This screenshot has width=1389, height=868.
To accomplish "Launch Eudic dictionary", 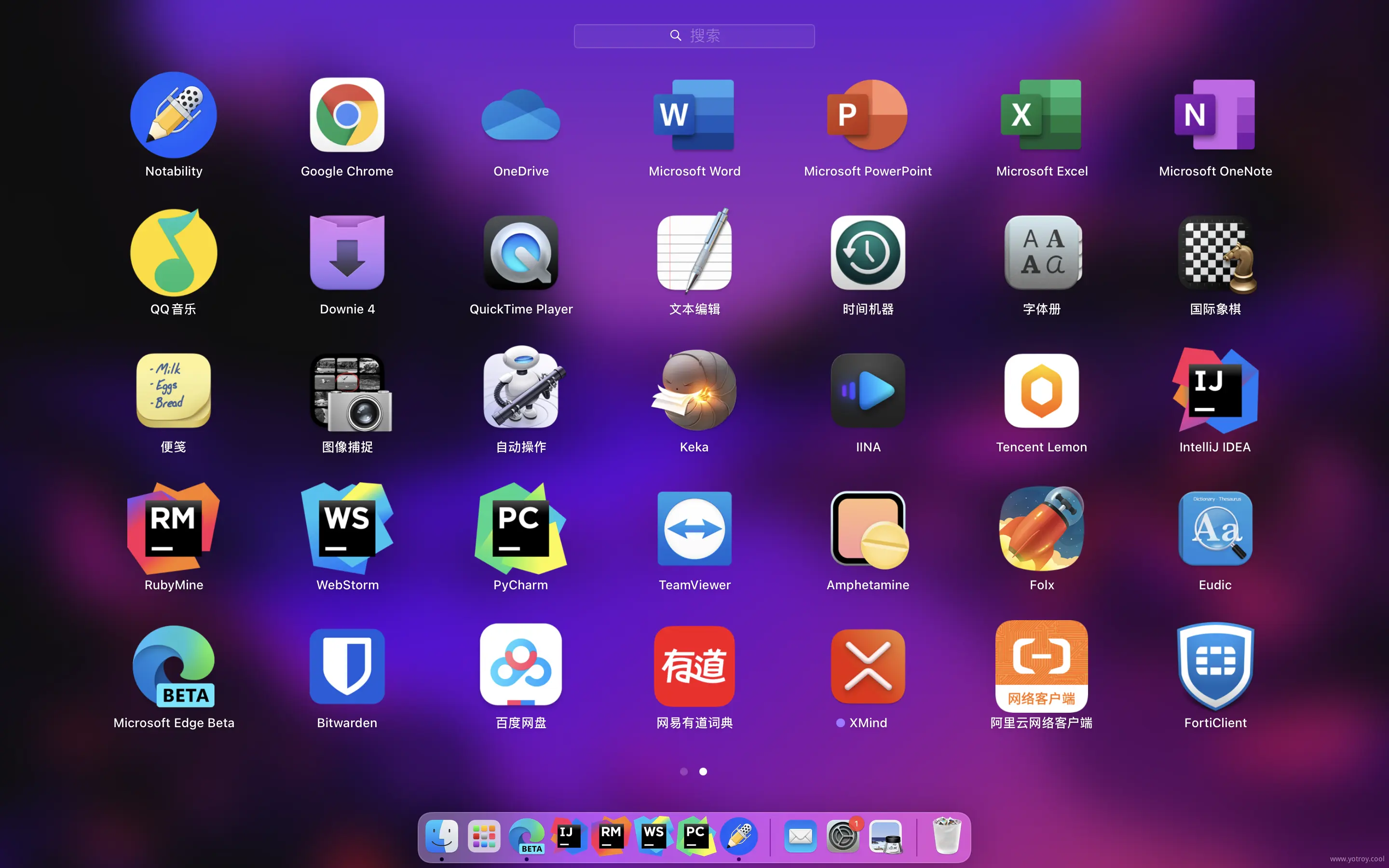I will click(x=1215, y=528).
